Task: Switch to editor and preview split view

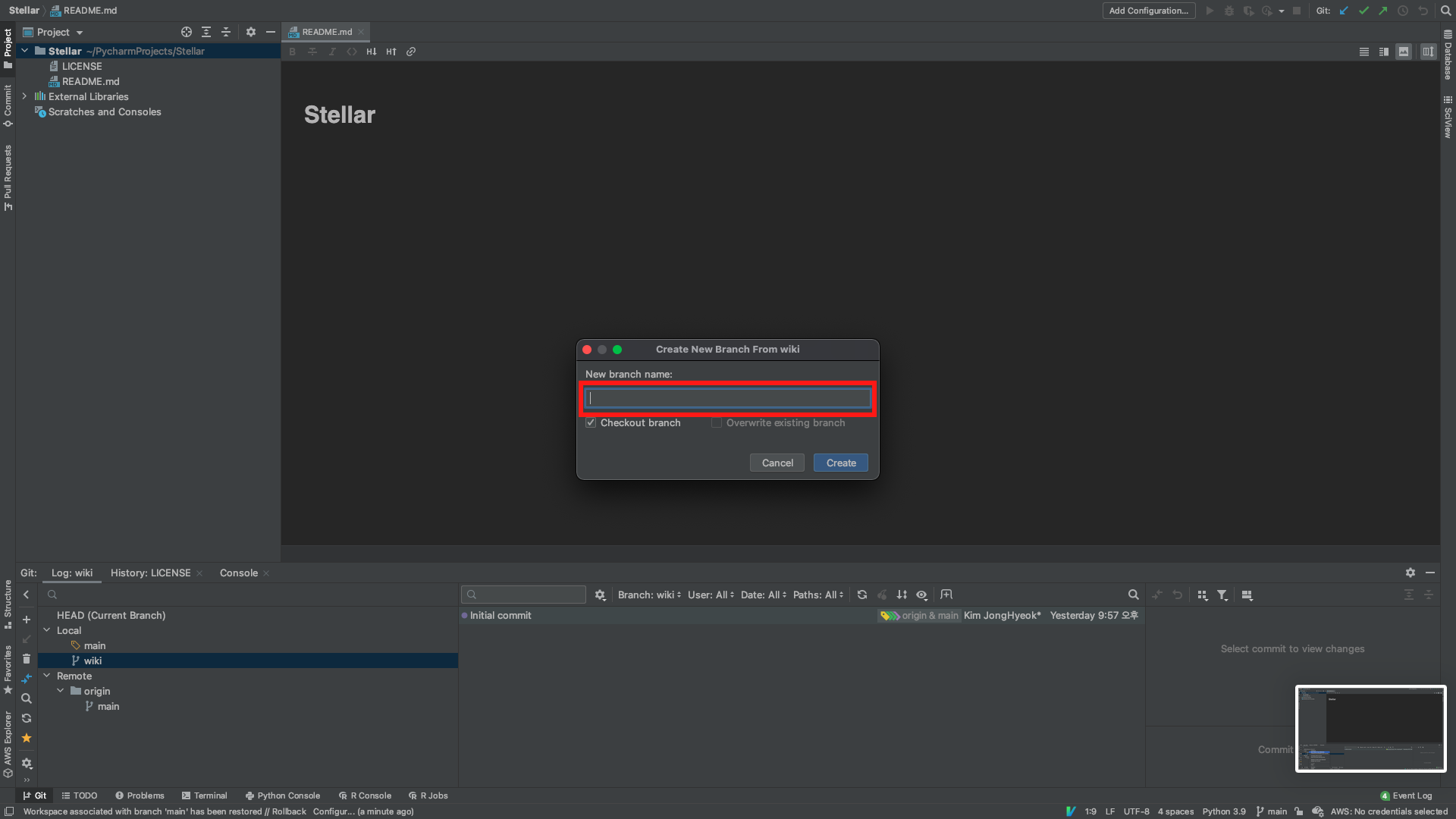Action: (1384, 52)
